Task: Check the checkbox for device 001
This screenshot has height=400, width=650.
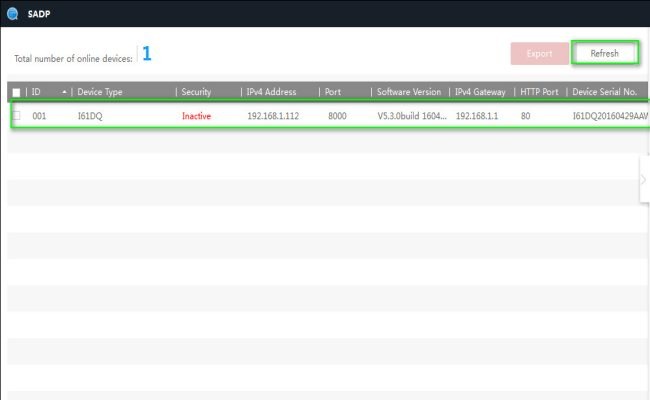Action: 16,116
